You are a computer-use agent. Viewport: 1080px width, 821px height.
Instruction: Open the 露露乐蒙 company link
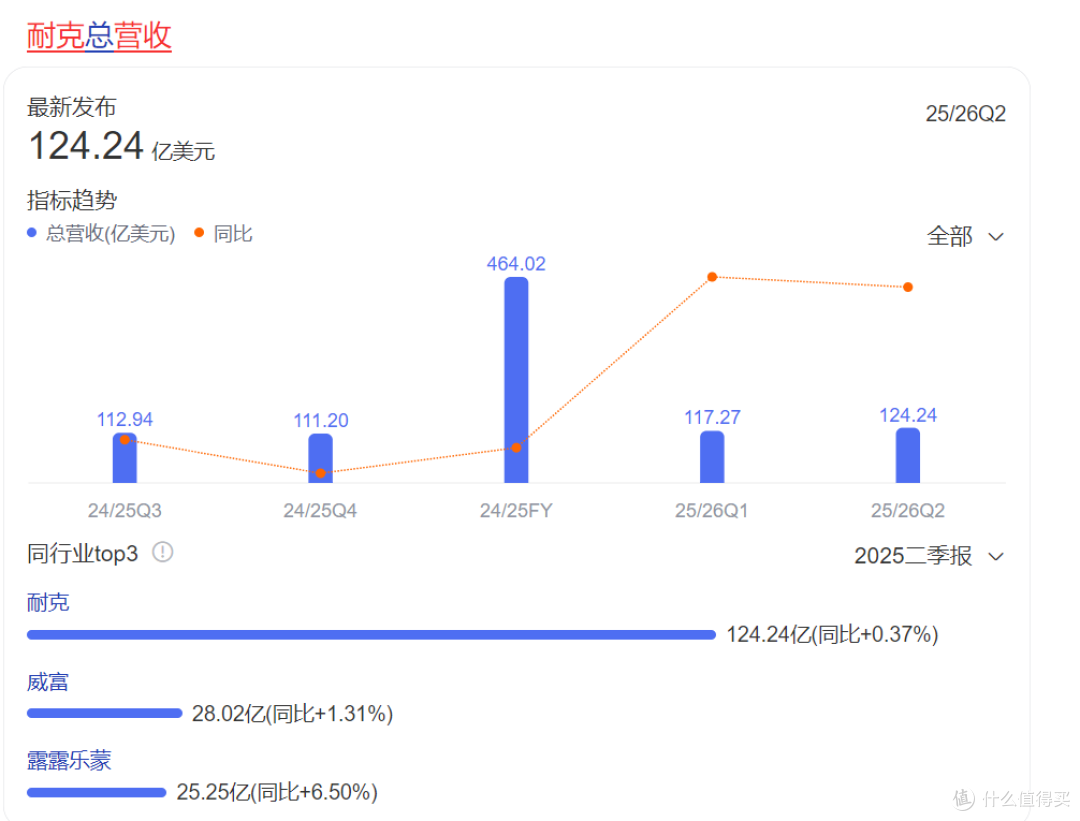coord(69,761)
